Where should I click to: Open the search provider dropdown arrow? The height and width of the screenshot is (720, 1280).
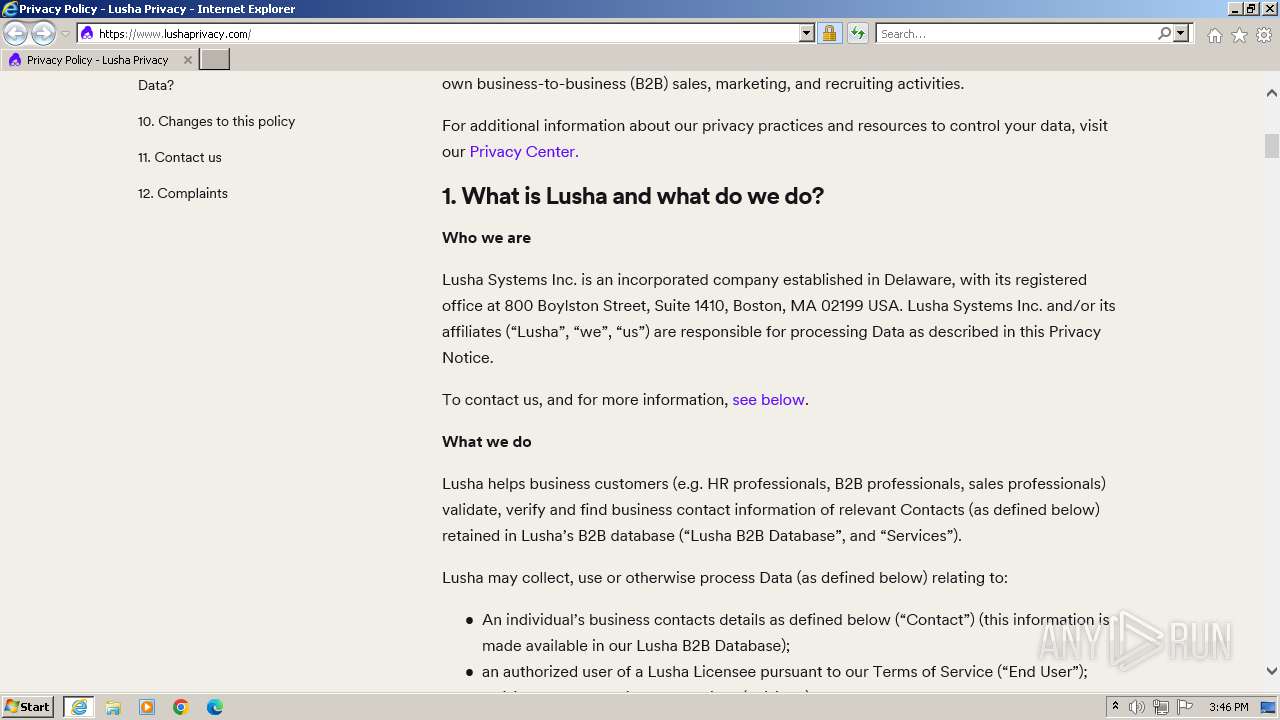tap(1181, 34)
